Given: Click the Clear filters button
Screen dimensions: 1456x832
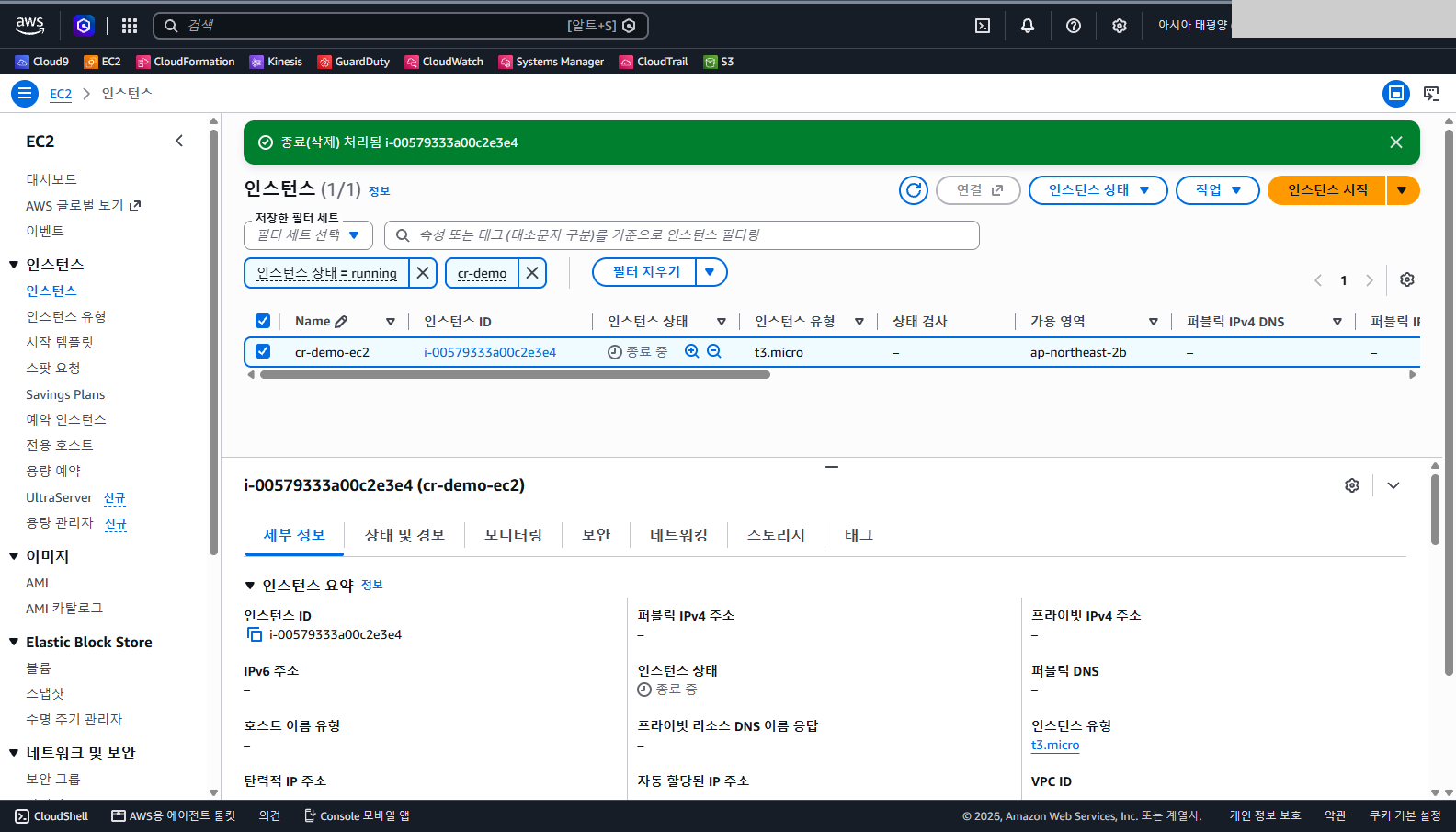Looking at the screenshot, I should [x=645, y=272].
